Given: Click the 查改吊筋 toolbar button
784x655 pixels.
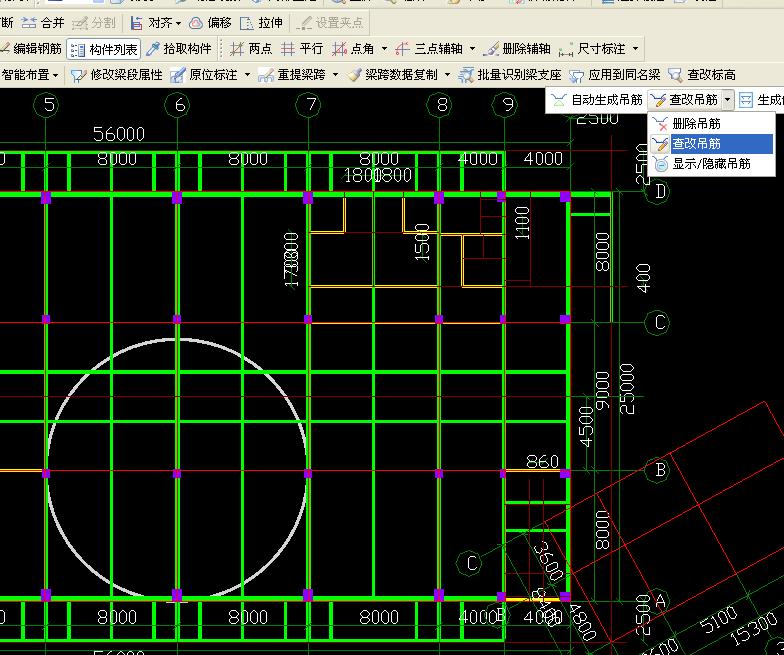Looking at the screenshot, I should coord(684,100).
